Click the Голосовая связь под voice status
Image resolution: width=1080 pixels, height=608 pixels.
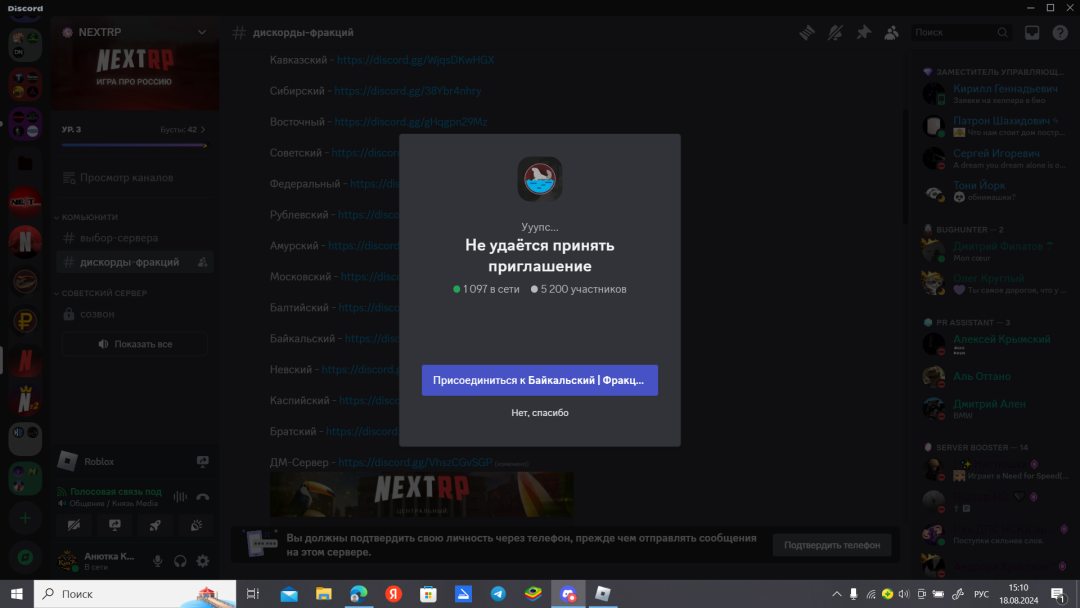116,492
